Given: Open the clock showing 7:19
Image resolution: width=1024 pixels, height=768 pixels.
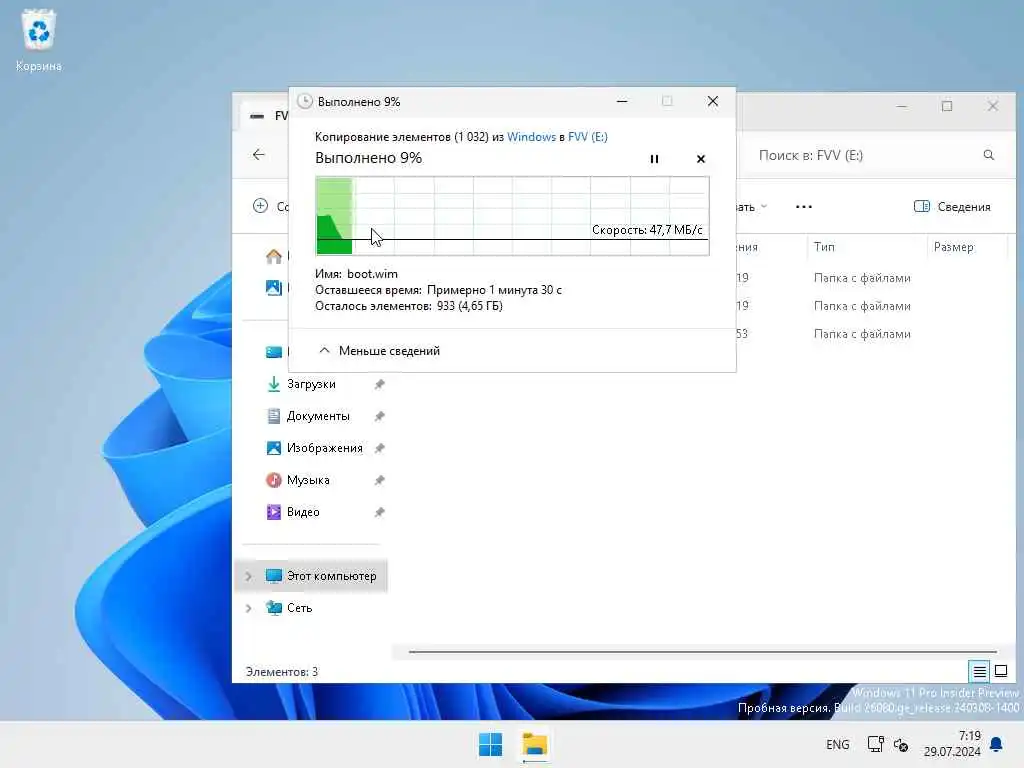Looking at the screenshot, I should (x=952, y=744).
